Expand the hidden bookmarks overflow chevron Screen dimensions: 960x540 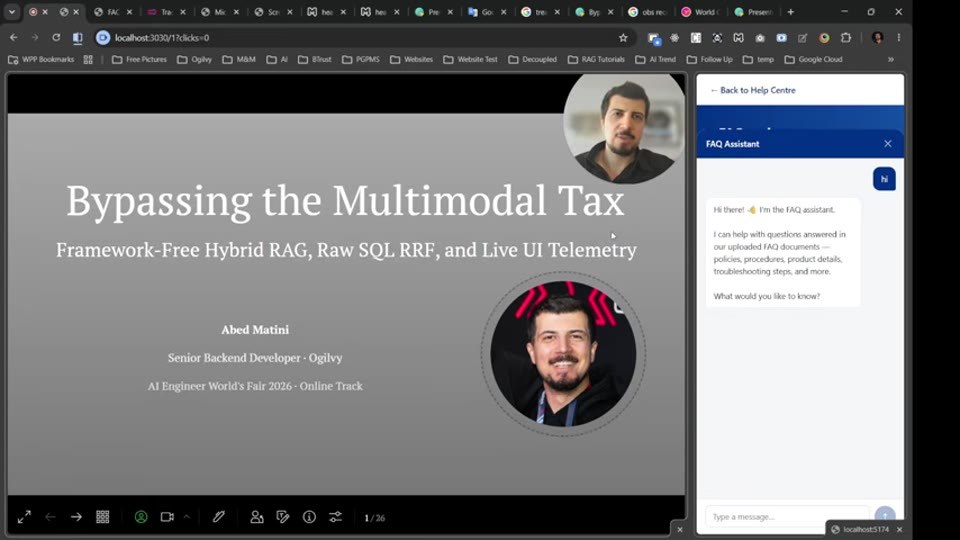(891, 59)
